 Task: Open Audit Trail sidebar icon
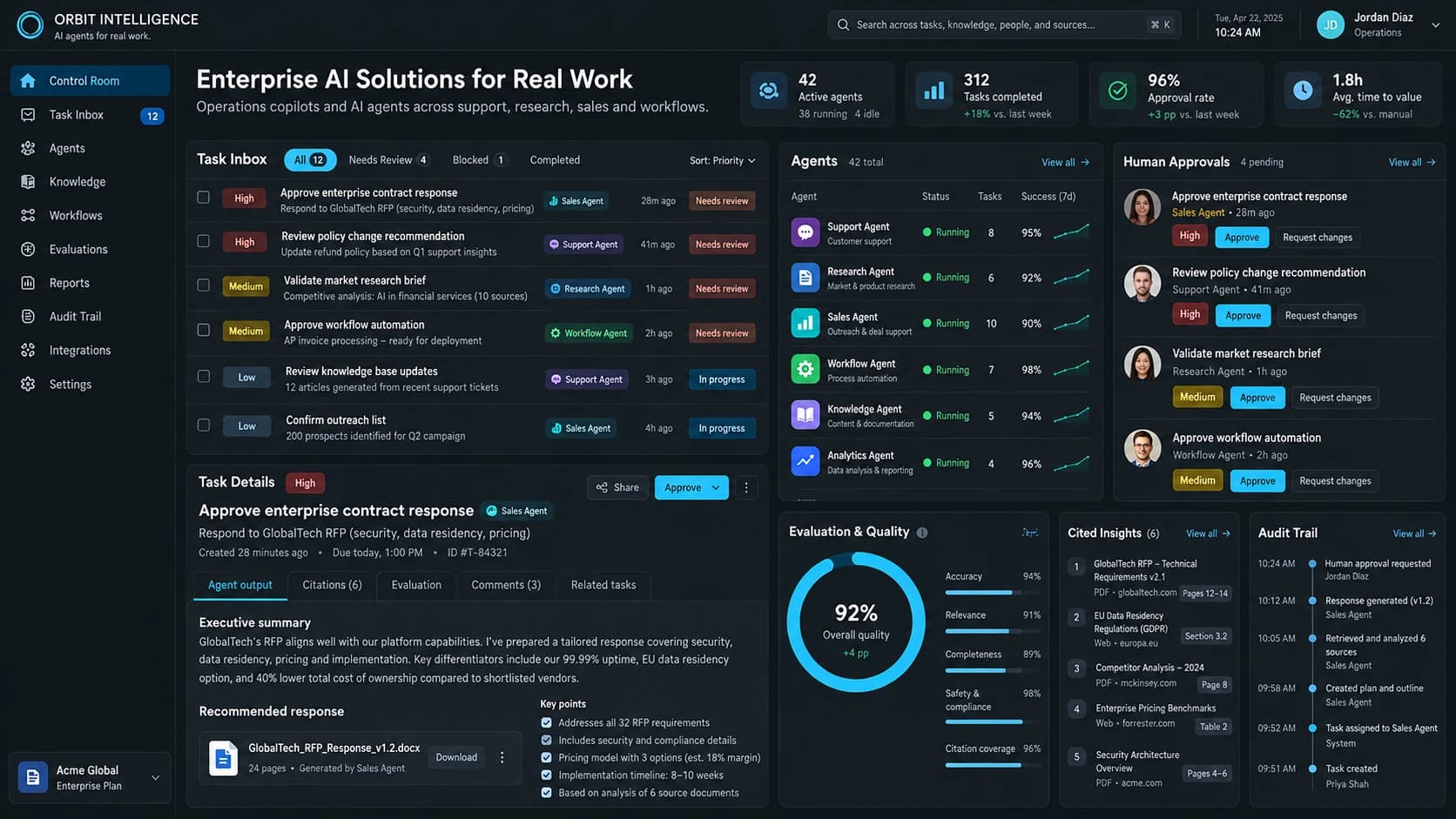click(28, 317)
